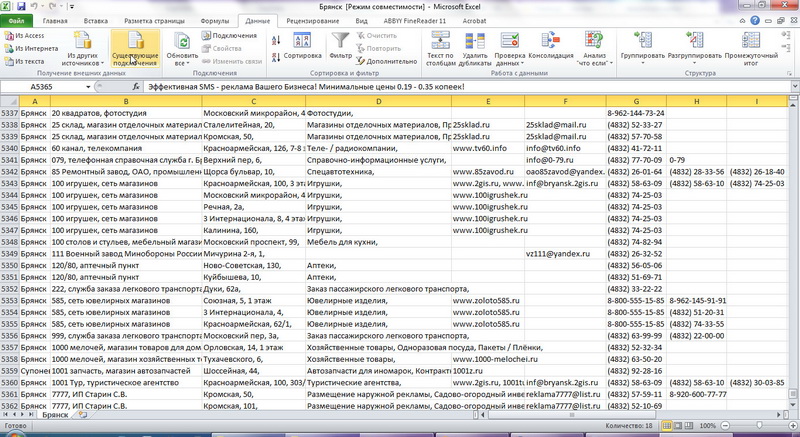Open the Разметка страницы tab
800x437 pixels.
pos(155,21)
